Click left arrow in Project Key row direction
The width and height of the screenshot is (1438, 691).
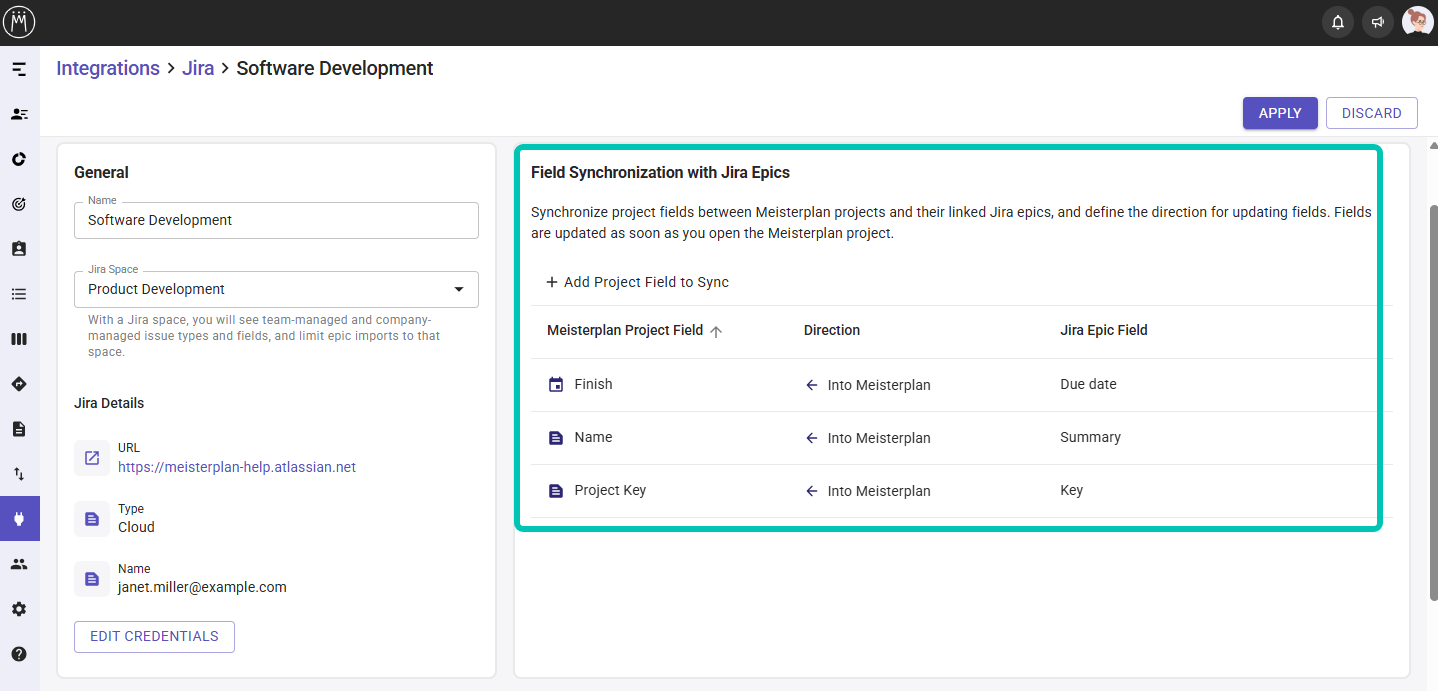(812, 490)
